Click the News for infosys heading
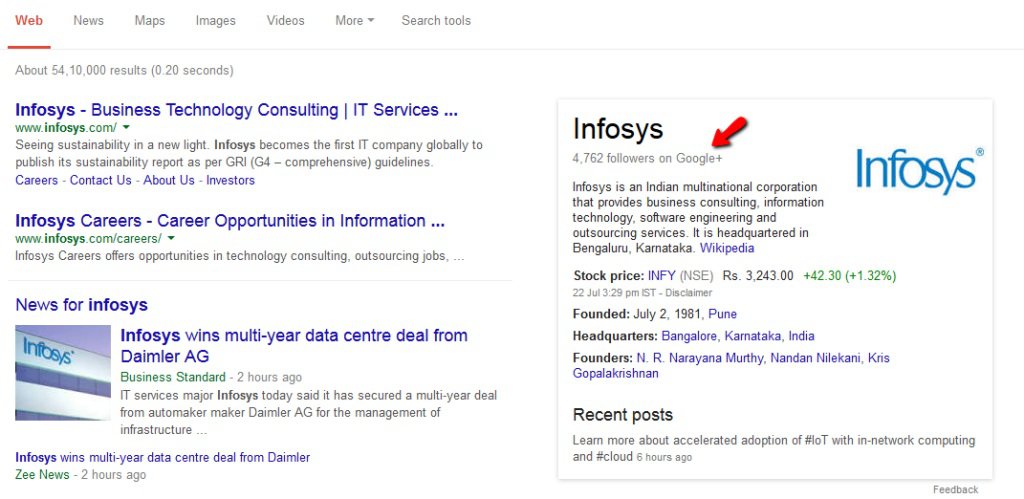The width and height of the screenshot is (1024, 499). (x=82, y=305)
